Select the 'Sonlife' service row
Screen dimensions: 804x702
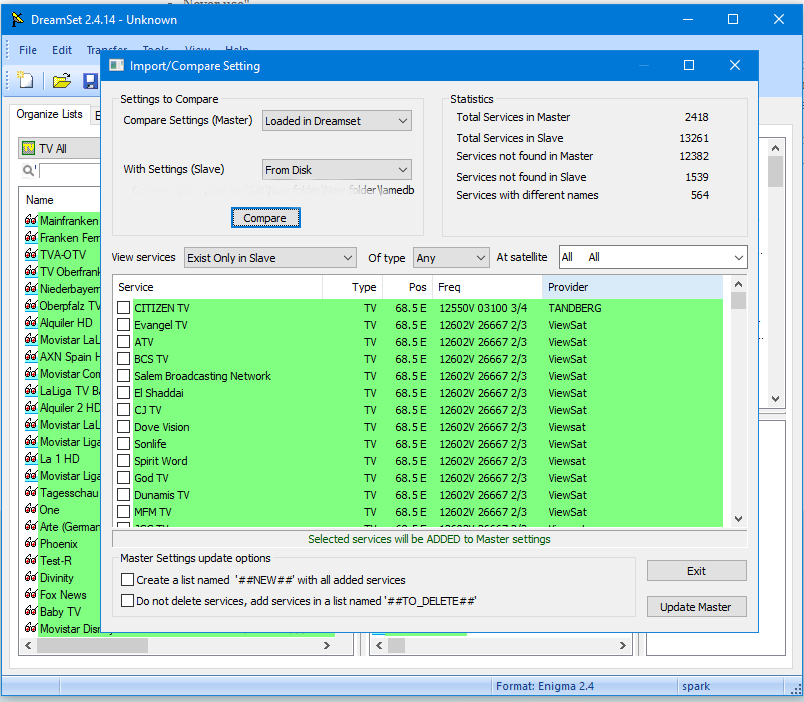tap(420, 444)
